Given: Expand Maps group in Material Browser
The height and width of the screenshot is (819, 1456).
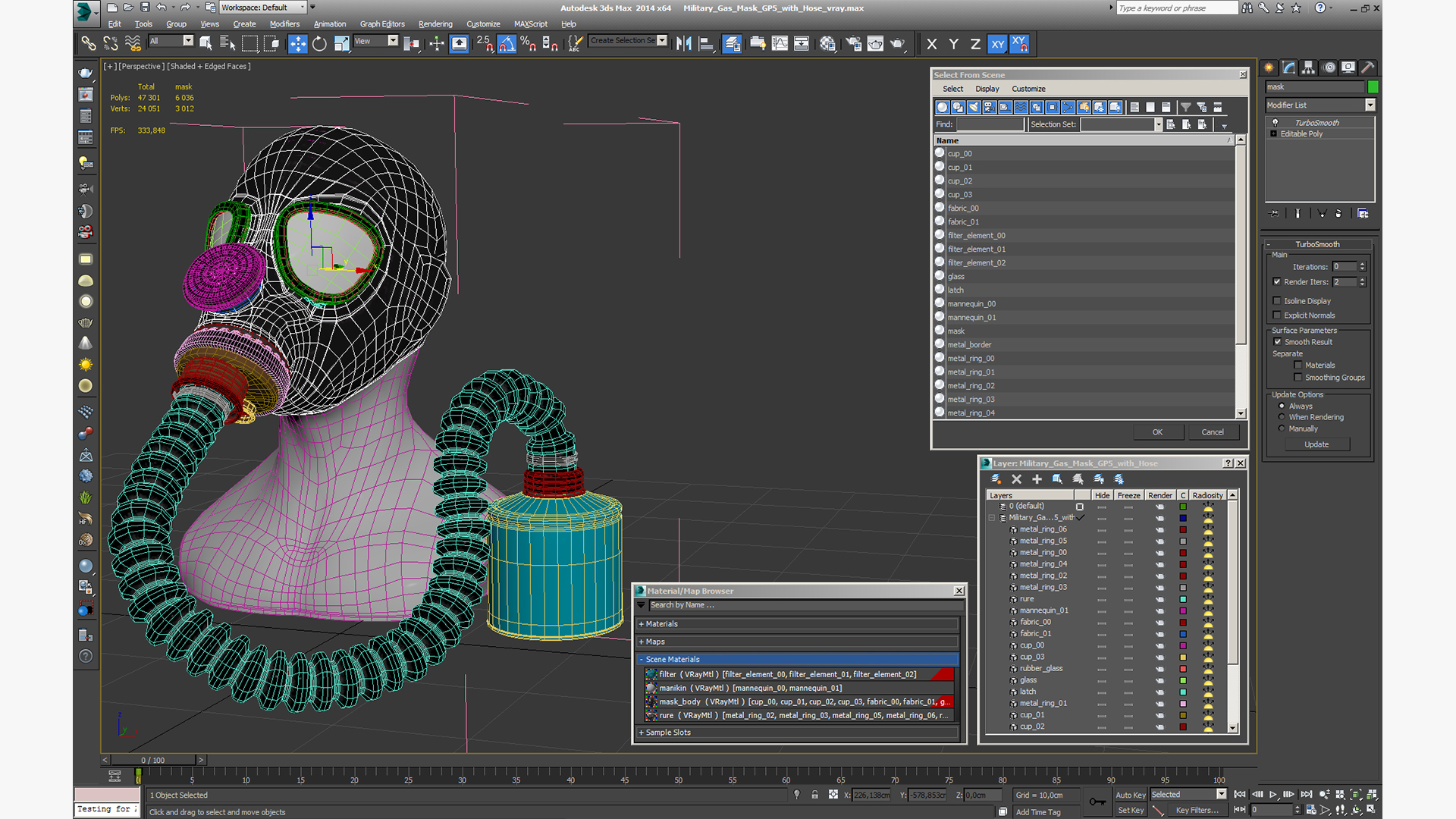Looking at the screenshot, I should [641, 642].
